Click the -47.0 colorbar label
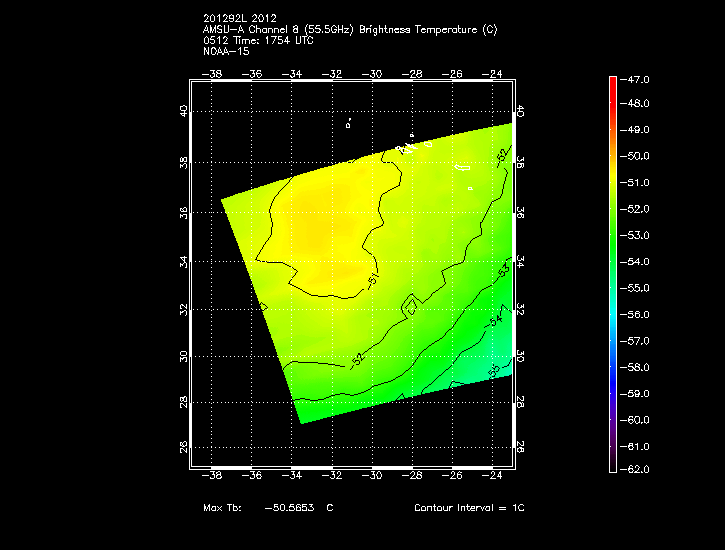Screen dimensions: 725x550 (638, 78)
